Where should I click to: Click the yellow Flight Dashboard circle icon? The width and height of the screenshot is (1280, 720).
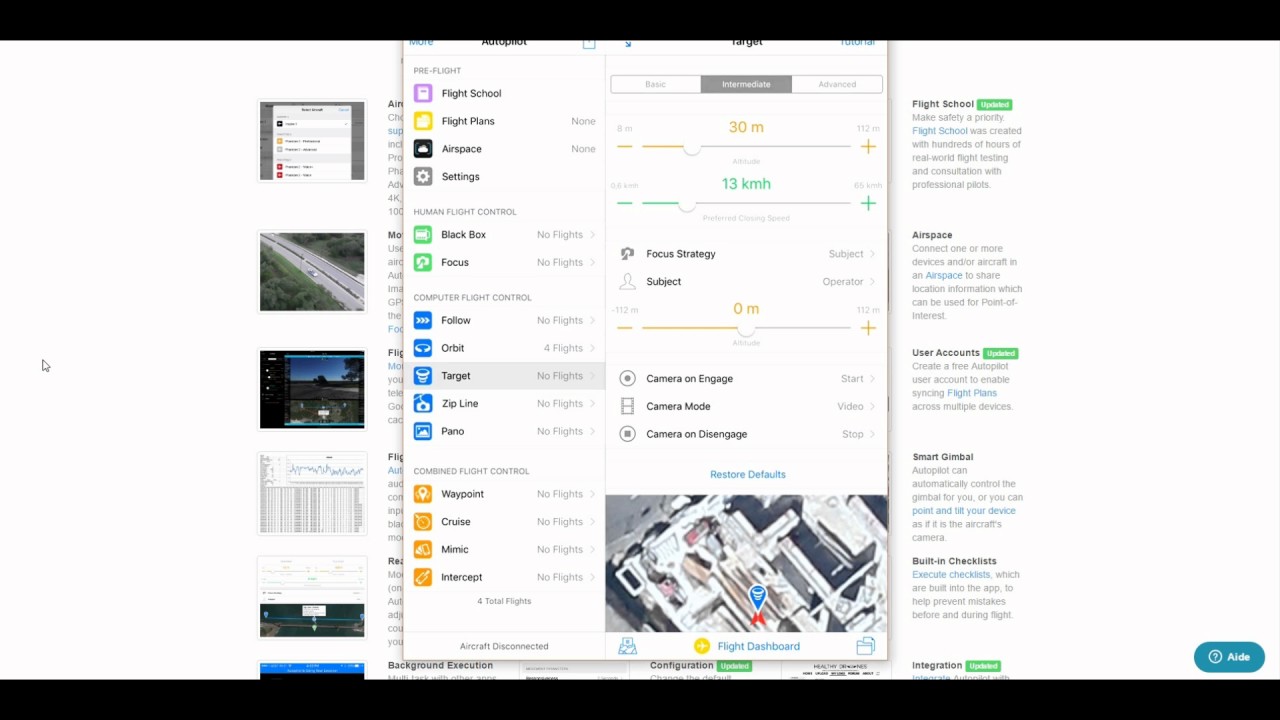pos(702,646)
